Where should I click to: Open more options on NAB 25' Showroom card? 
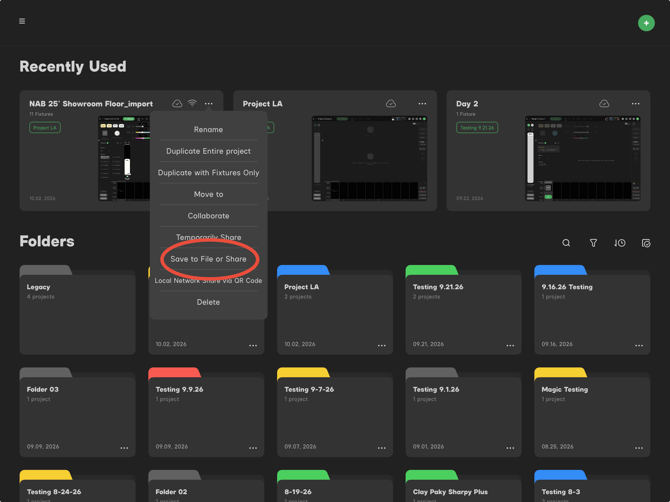point(209,103)
